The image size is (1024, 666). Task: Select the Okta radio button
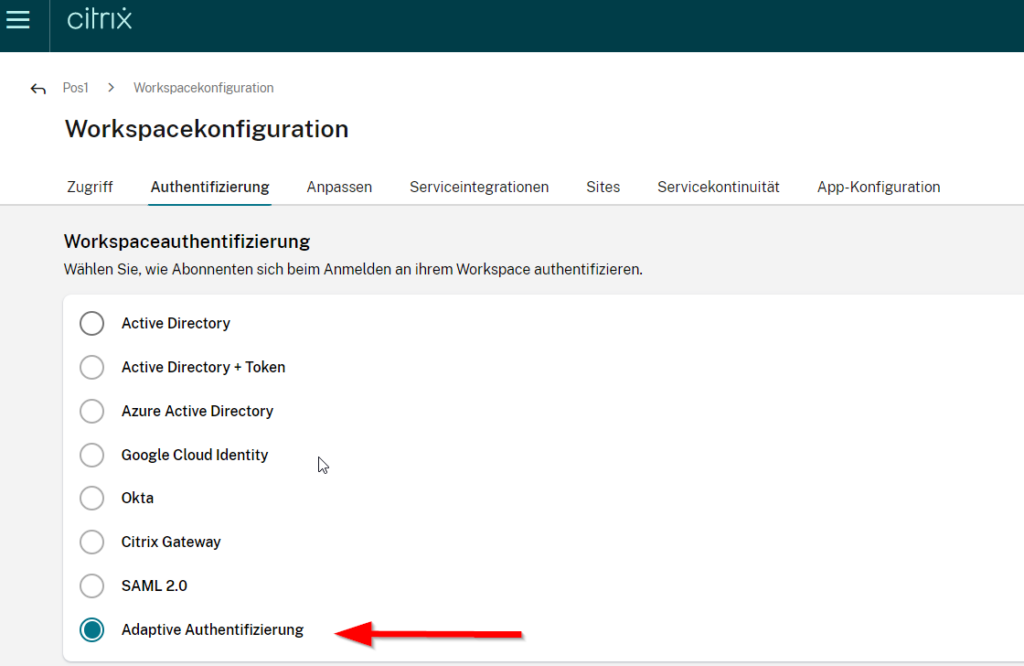(92, 498)
